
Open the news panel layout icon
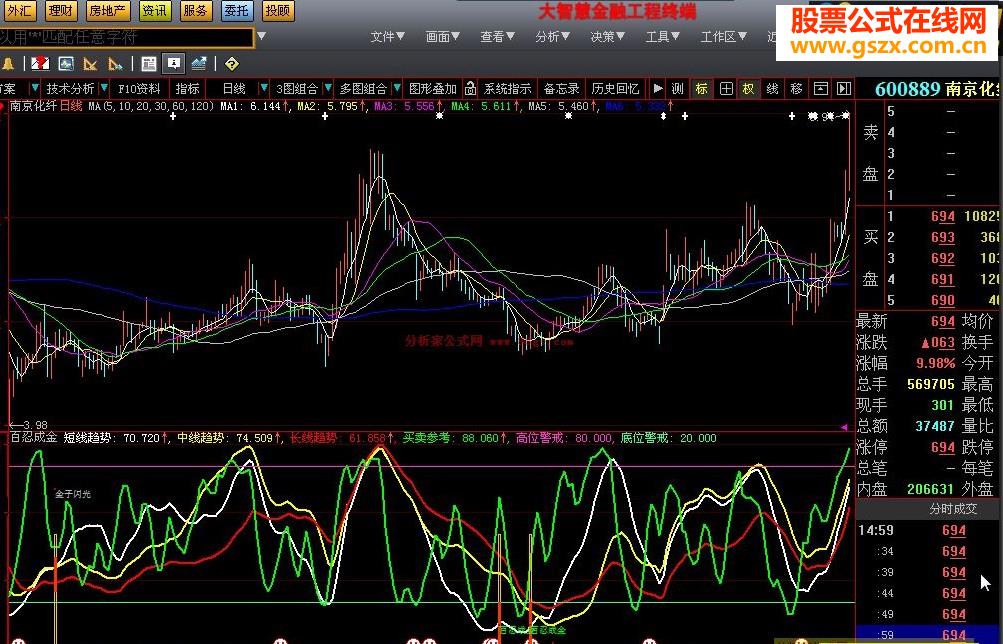point(149,63)
